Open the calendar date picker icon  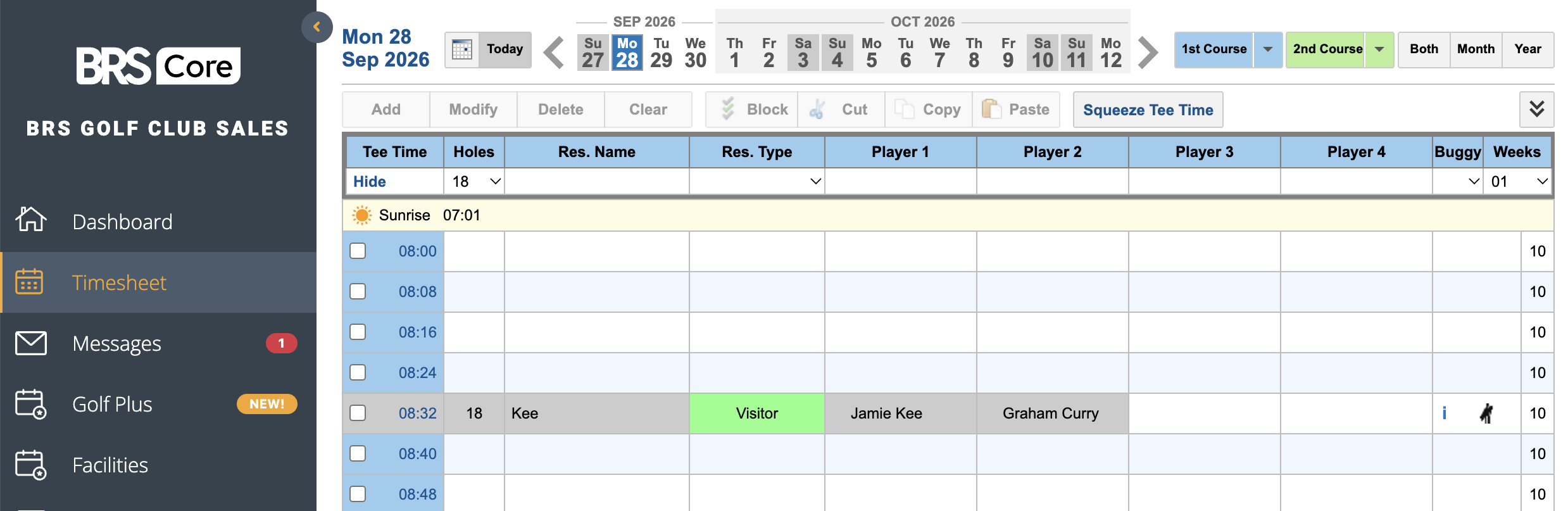[462, 49]
